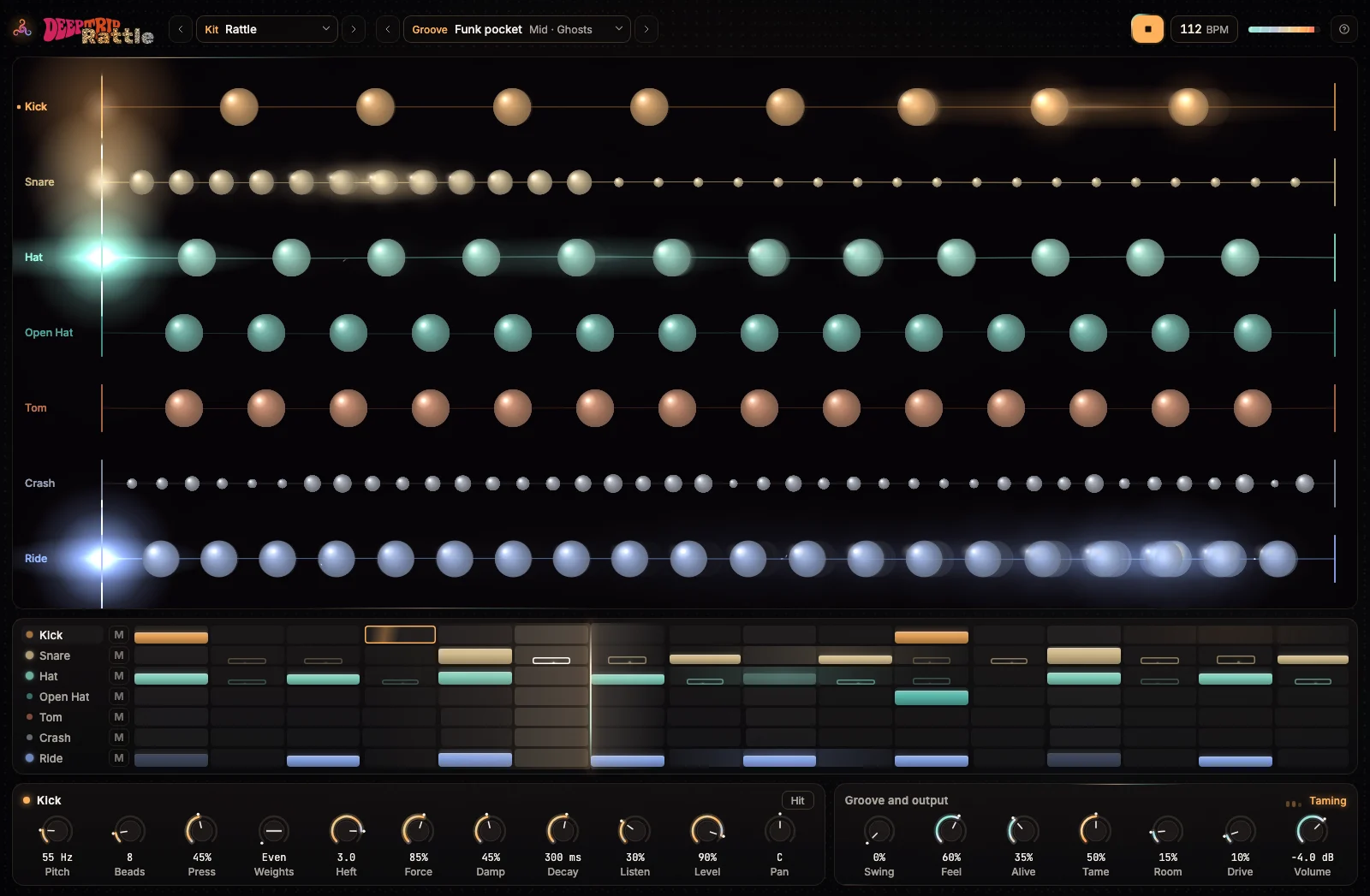Open the Groove Funk pocket dropdown
The height and width of the screenshot is (896, 1370).
tap(517, 29)
